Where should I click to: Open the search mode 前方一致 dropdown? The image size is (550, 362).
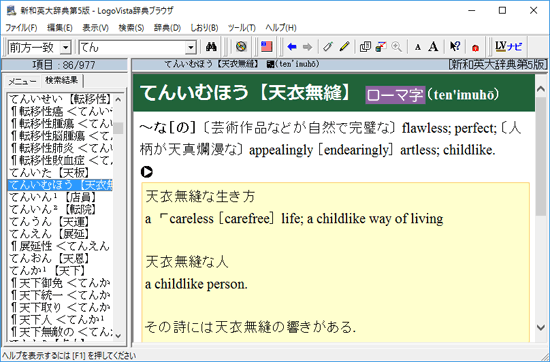tap(65, 47)
